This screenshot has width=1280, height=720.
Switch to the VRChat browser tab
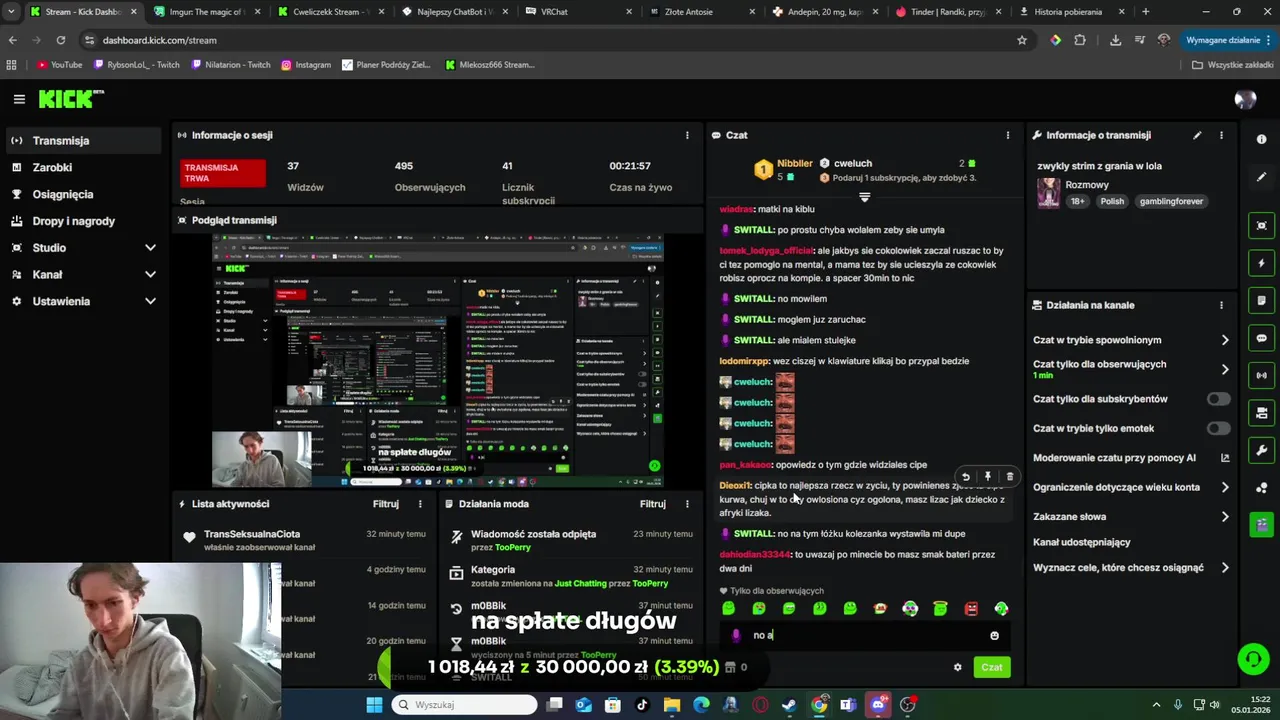578,12
